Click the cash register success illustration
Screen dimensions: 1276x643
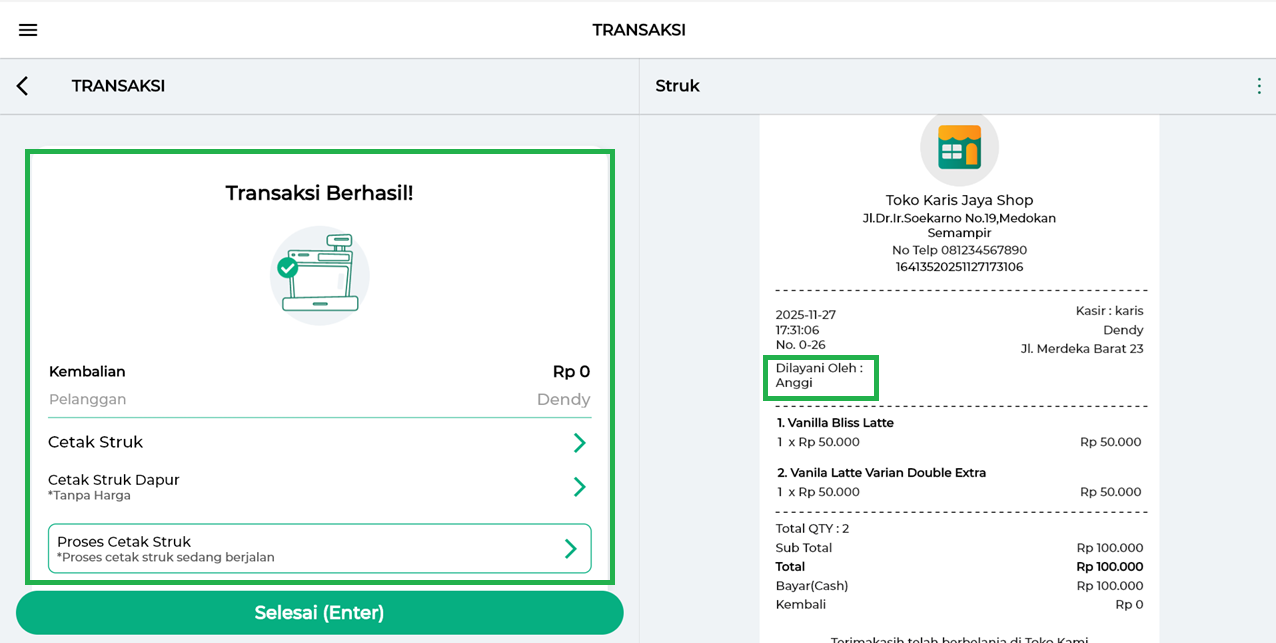tap(319, 274)
